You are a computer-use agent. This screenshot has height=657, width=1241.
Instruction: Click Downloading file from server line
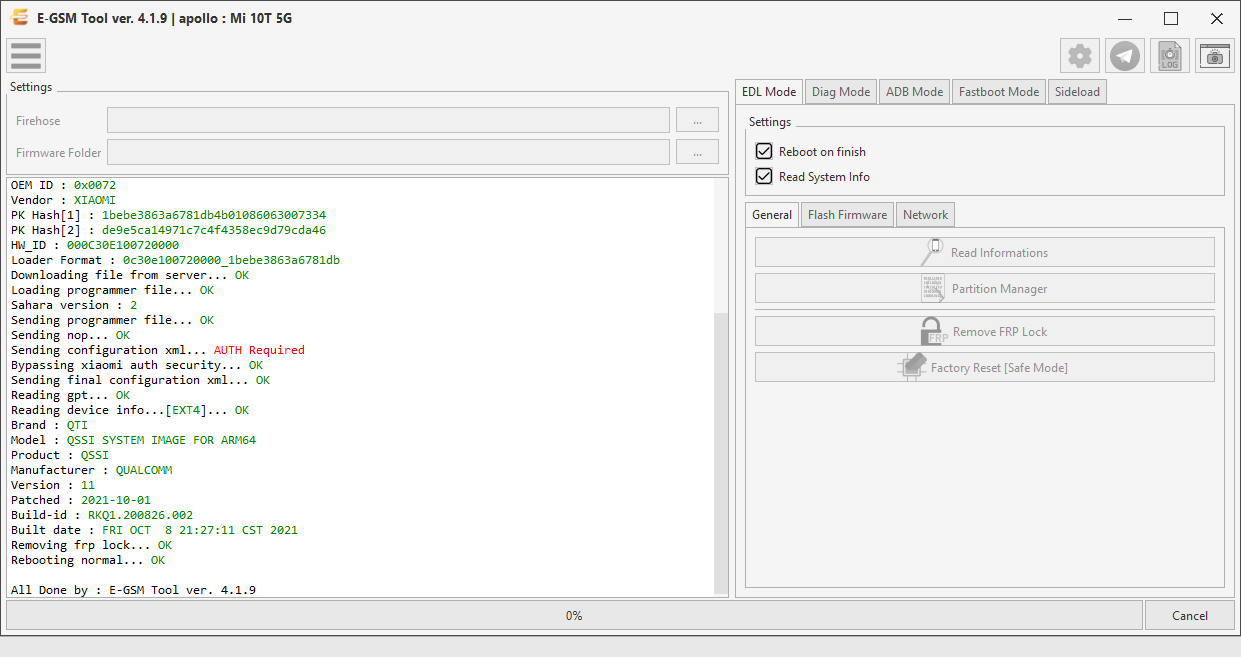pyautogui.click(x=130, y=275)
